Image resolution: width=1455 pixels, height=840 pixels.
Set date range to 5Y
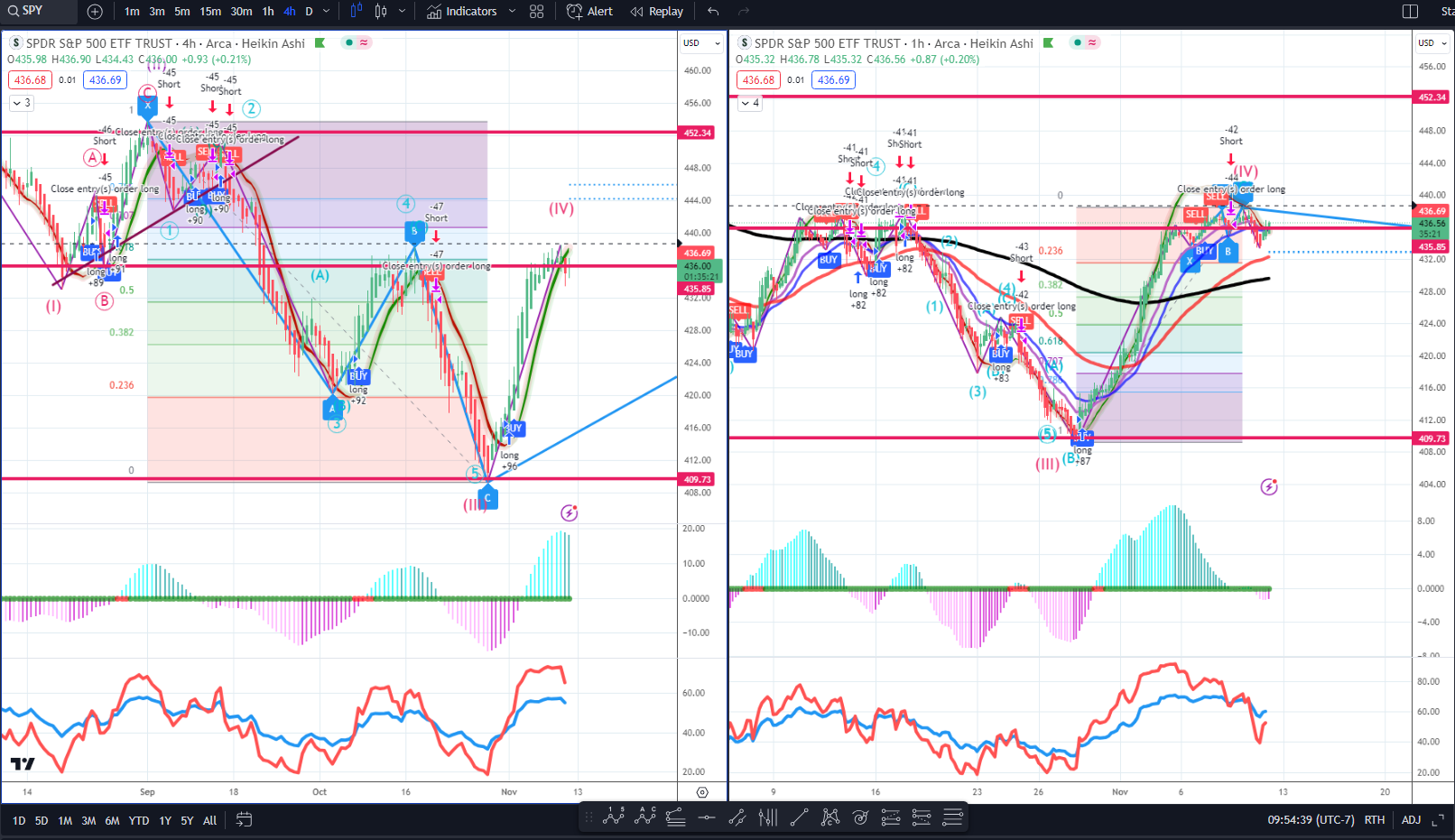pyautogui.click(x=187, y=821)
